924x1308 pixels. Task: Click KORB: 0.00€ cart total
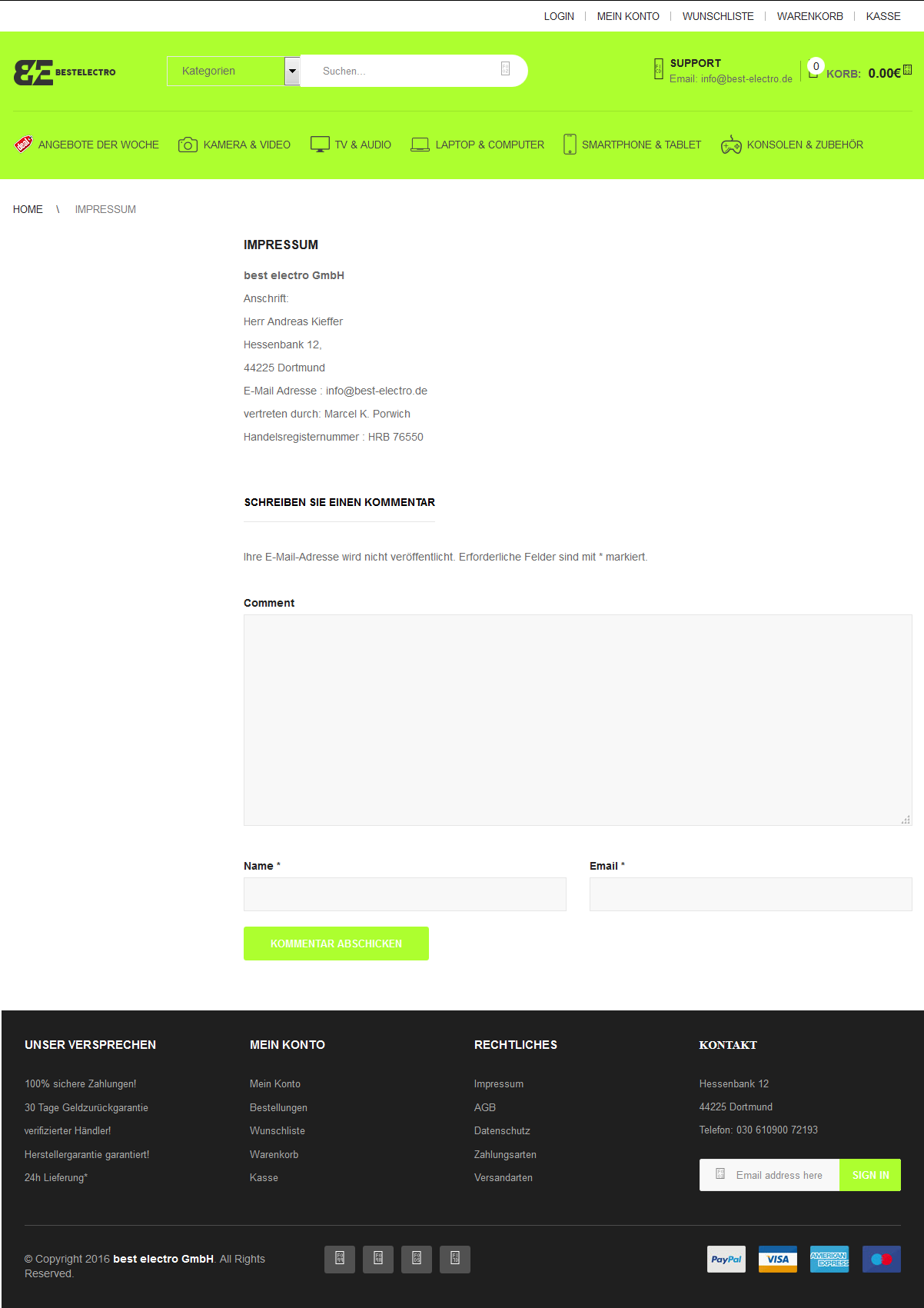[863, 73]
